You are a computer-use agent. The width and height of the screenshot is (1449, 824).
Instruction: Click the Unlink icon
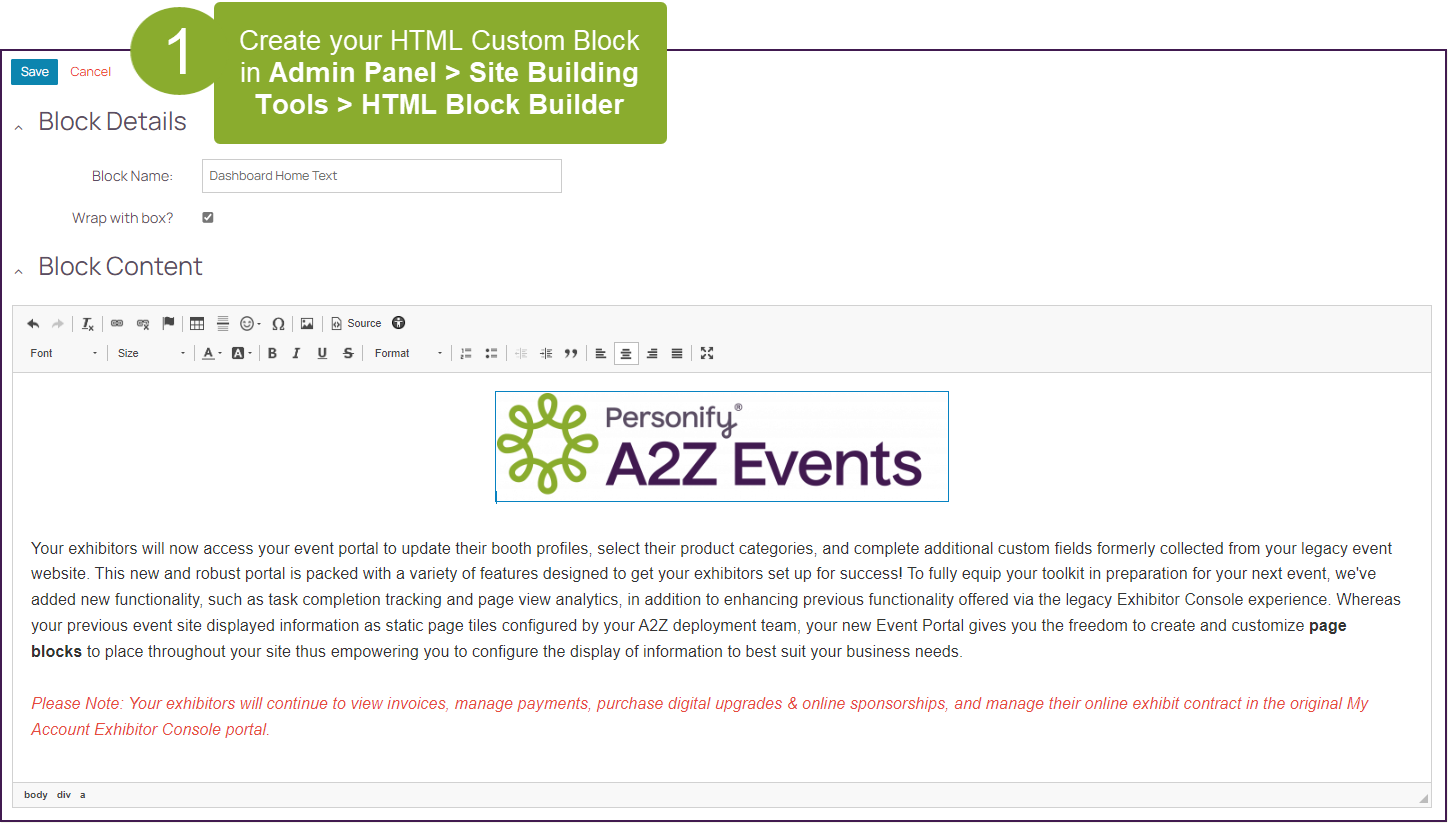click(x=143, y=324)
